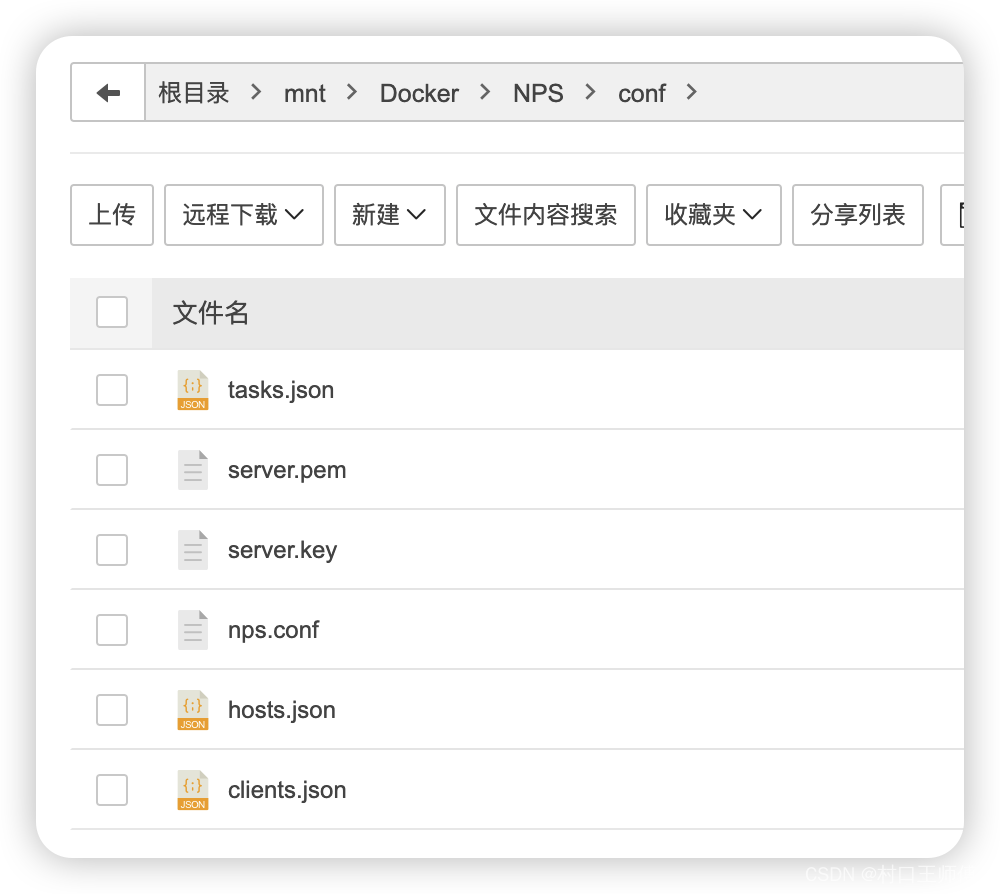Viewport: 1000px width, 894px height.
Task: Select the checkbox for tasks.json
Action: (x=111, y=390)
